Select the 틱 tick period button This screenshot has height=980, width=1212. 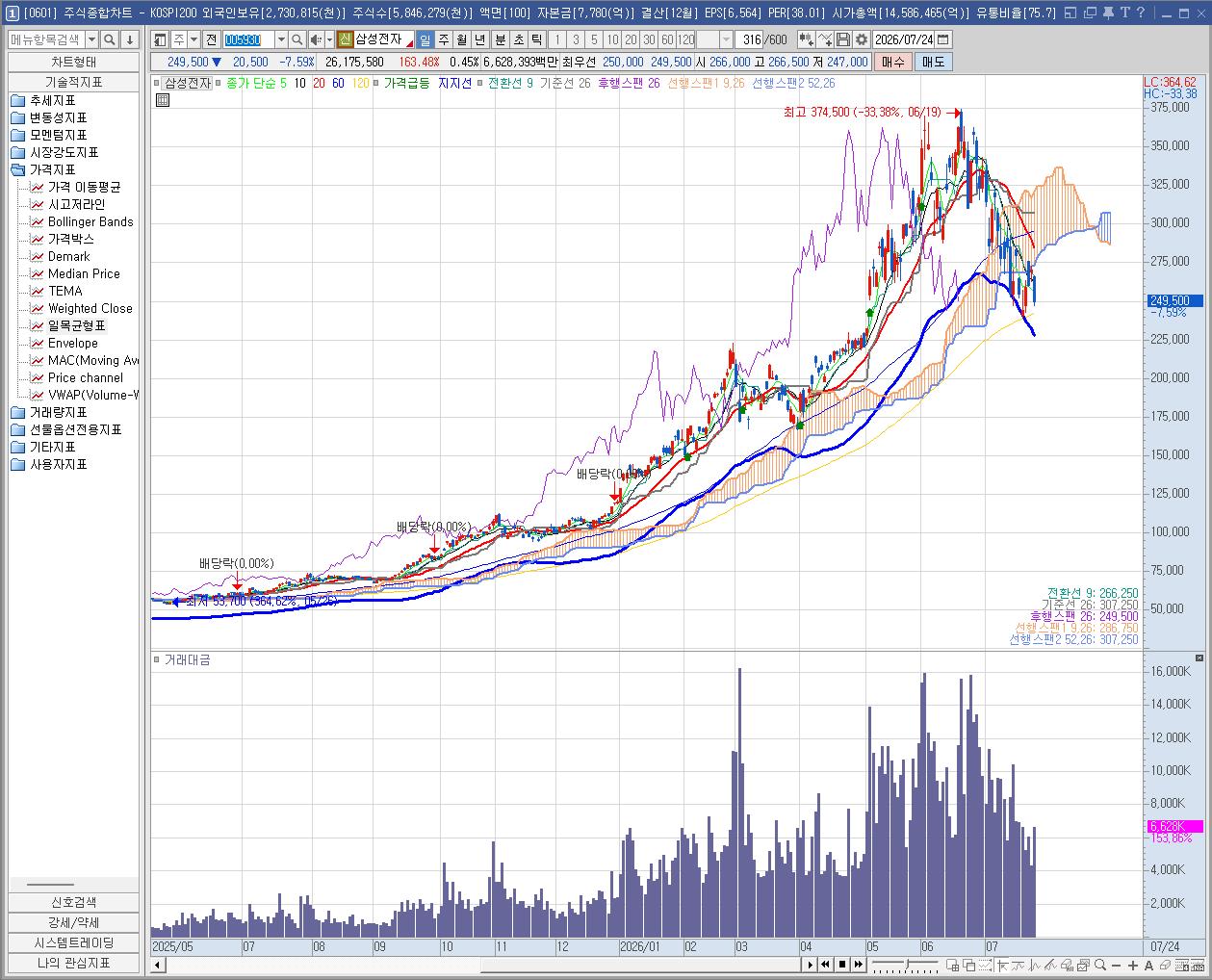(x=536, y=39)
